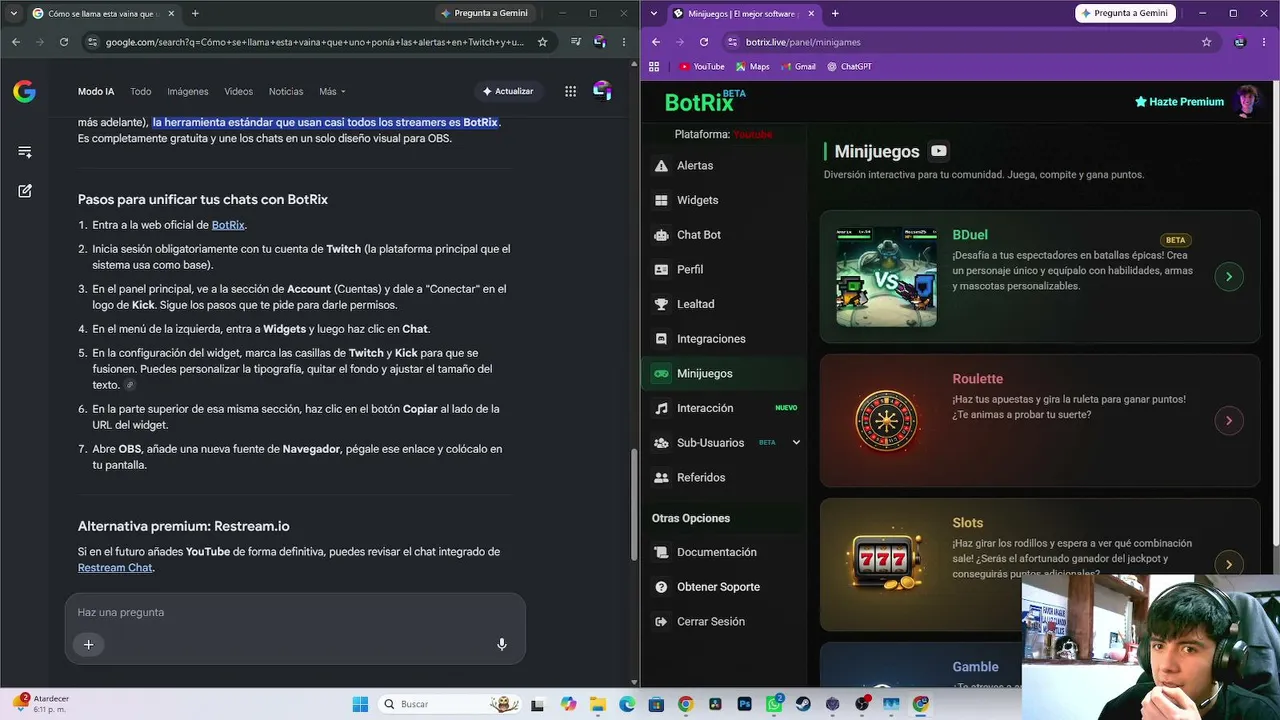
Task: Open the Maps bookmark
Action: click(753, 67)
